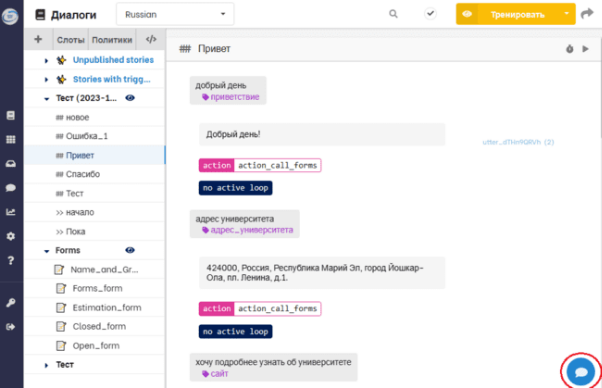Viewport: 602px width, 388px height.
Task: Click хочу подробнее узнать об университете utterance
Action: click(273, 367)
